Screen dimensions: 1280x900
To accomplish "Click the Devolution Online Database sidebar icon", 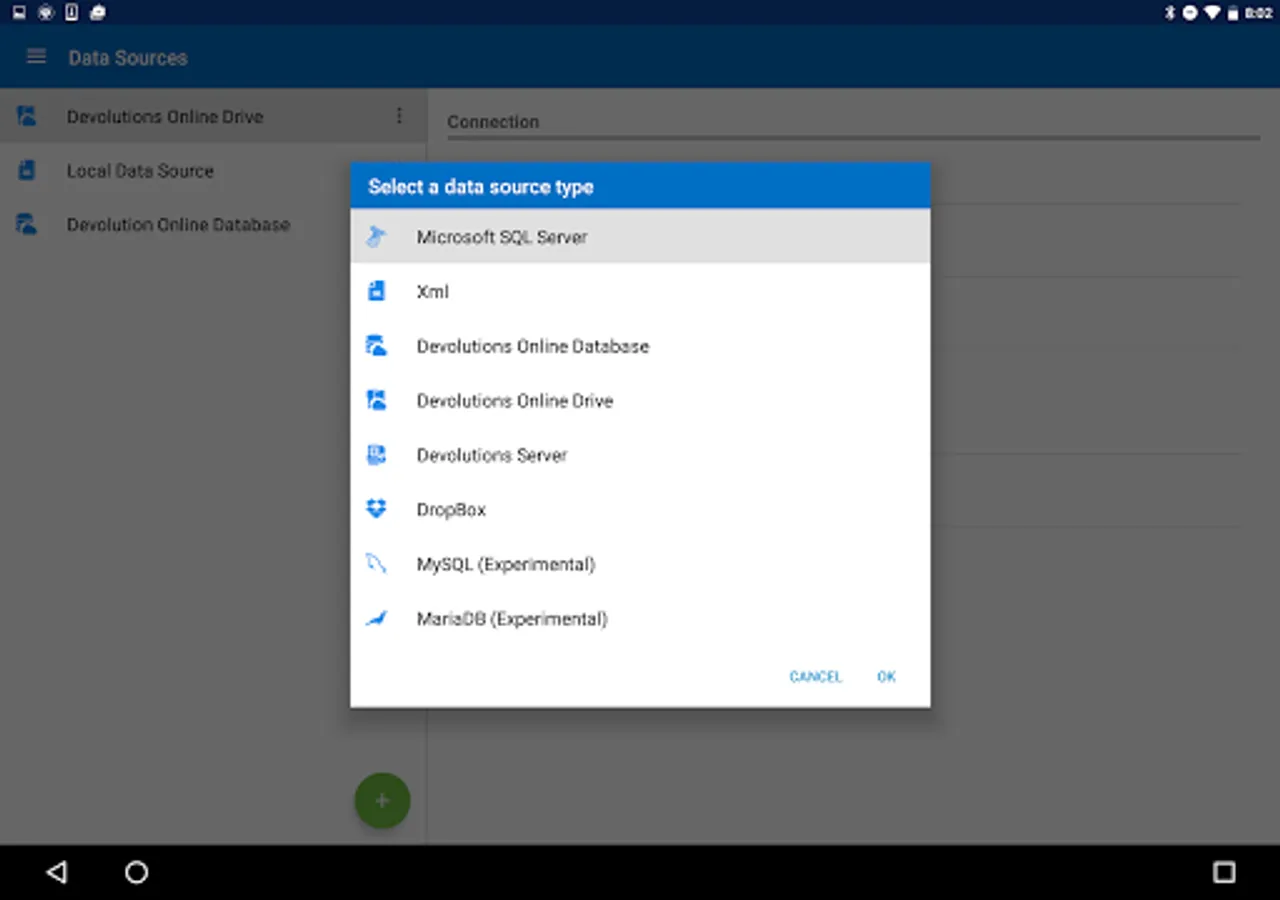I will pos(27,225).
